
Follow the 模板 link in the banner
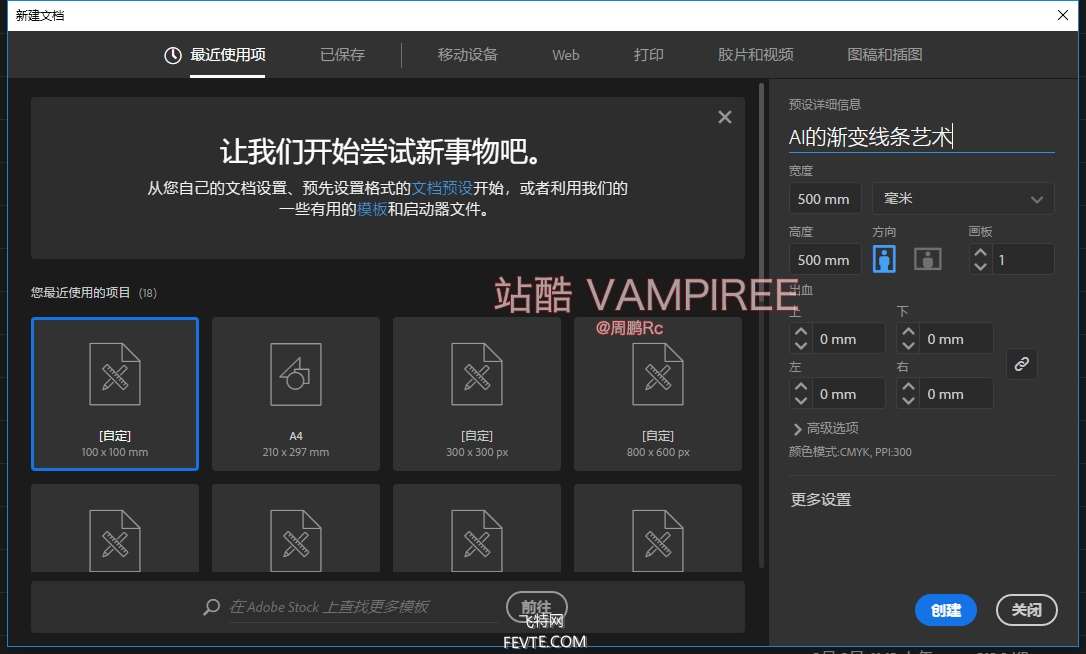point(372,209)
